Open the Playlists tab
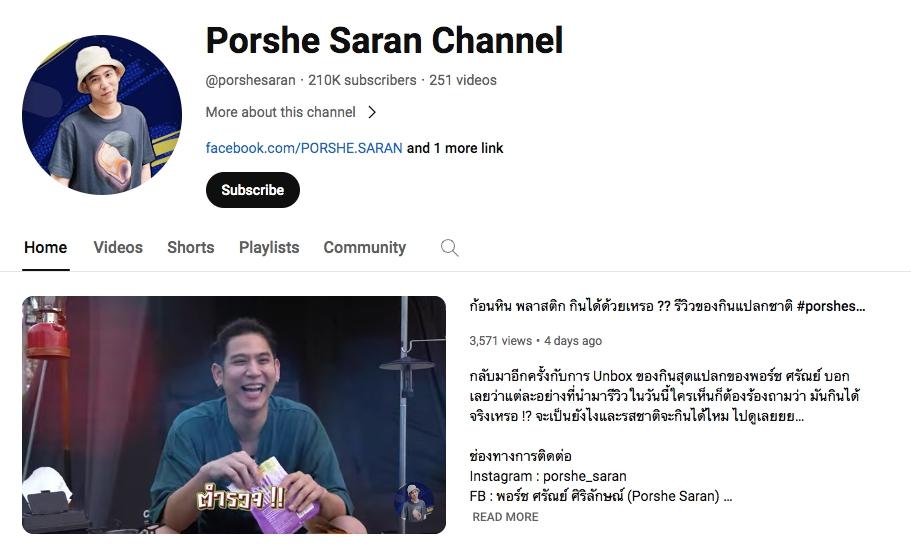911x554 pixels. coord(269,247)
